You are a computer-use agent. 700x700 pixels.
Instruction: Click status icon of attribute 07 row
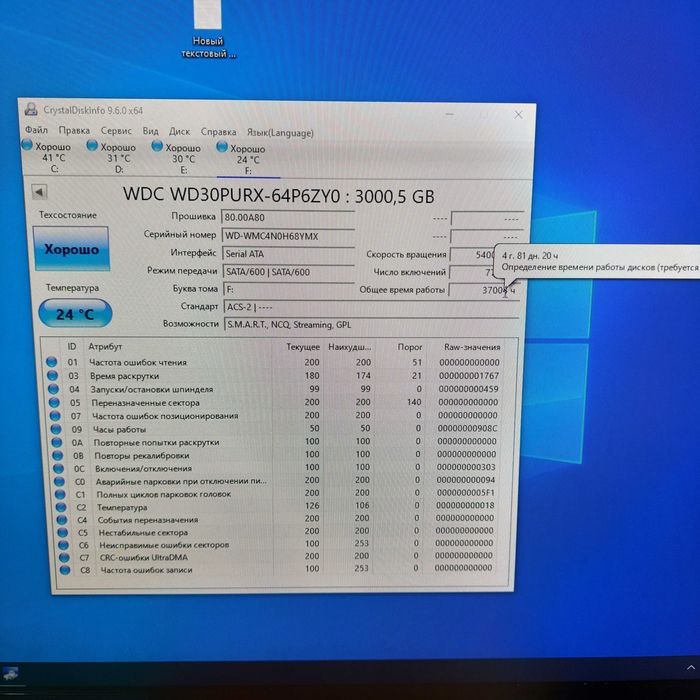pos(55,416)
